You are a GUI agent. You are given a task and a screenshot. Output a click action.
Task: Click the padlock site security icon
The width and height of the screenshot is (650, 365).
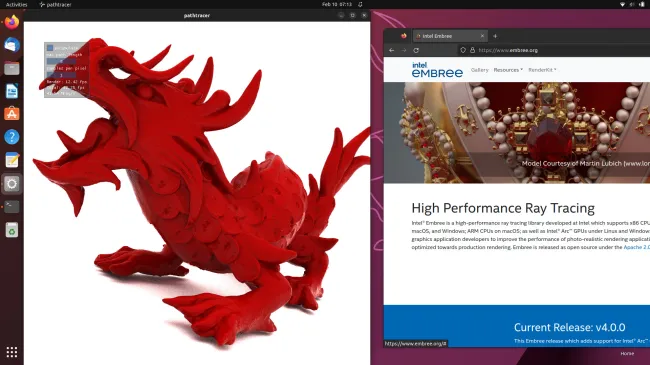pyautogui.click(x=472, y=50)
